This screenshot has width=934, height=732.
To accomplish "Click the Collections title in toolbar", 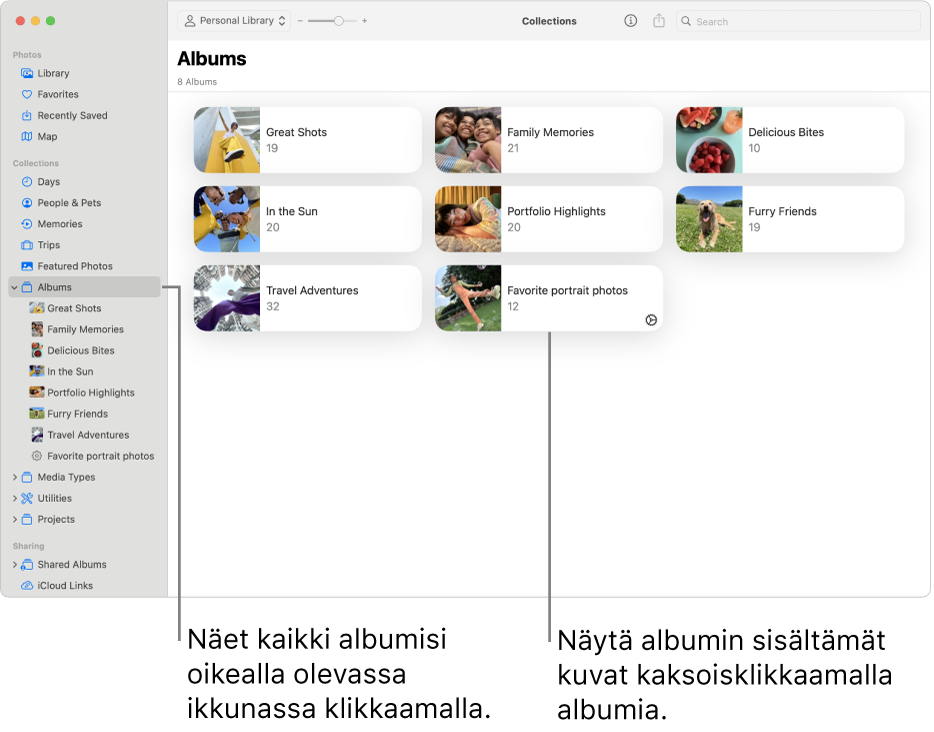I will click(549, 21).
